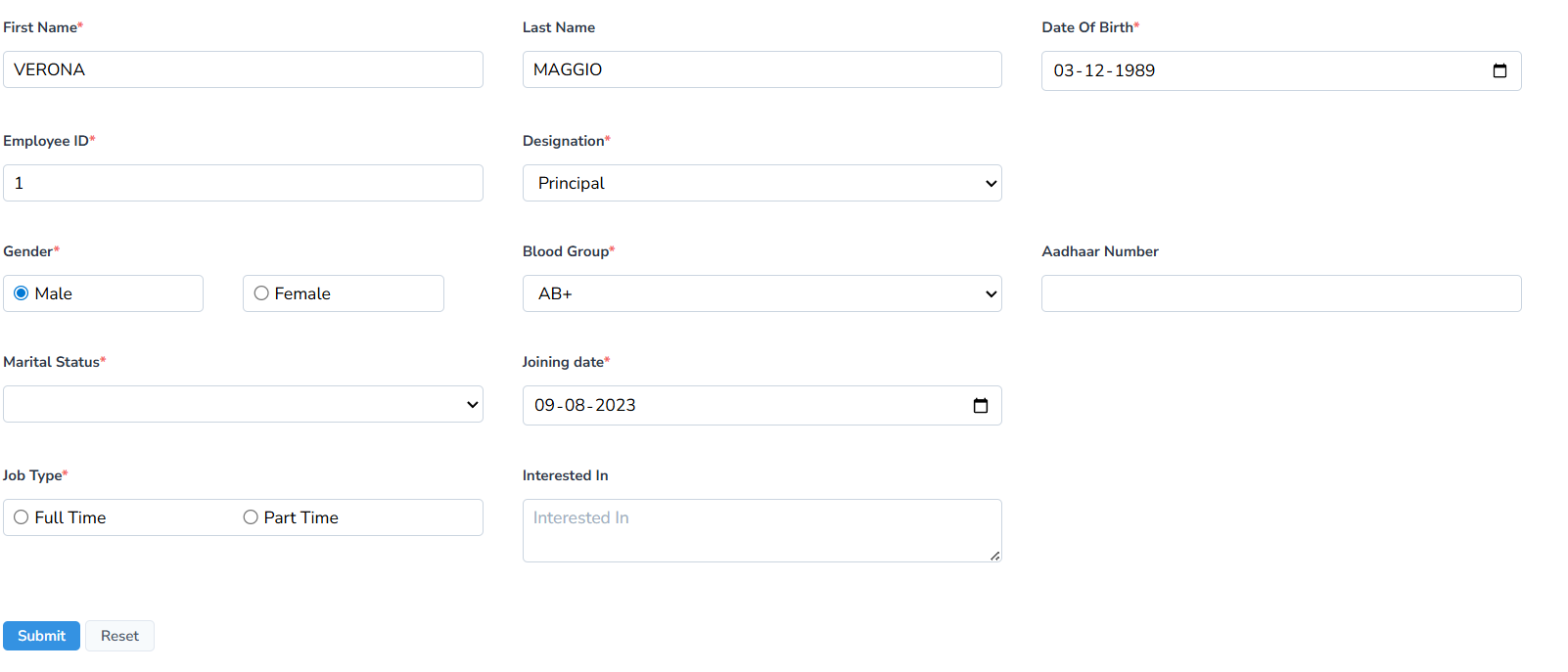Click into the Employee ID input field

click(243, 183)
